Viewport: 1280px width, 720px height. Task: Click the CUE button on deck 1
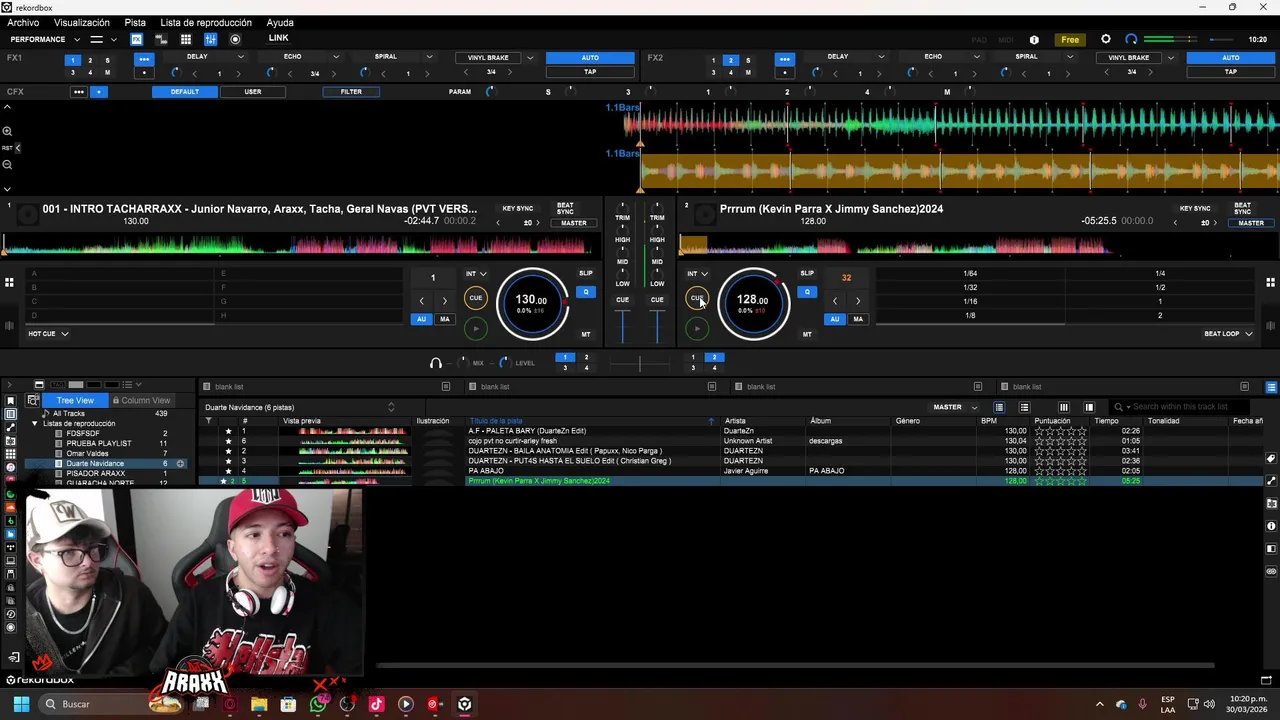(476, 298)
